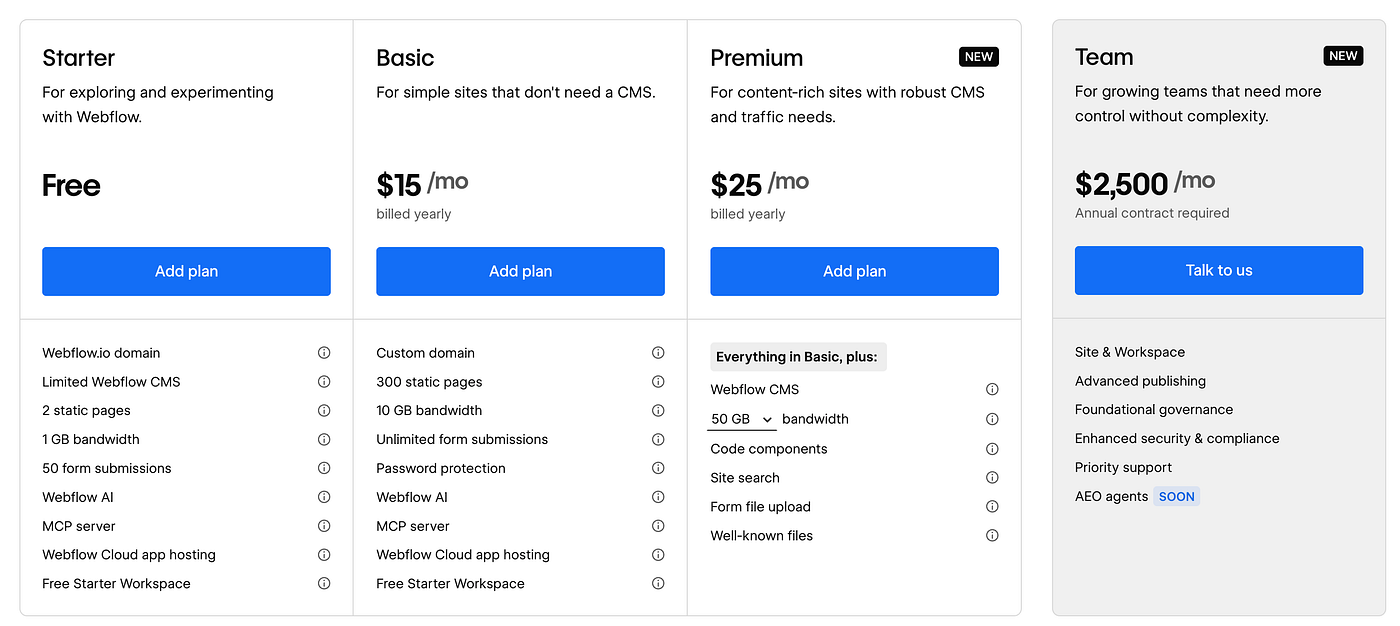This screenshot has width=1400, height=626.
Task: Open info for Starter MCP server
Action: pyautogui.click(x=324, y=526)
